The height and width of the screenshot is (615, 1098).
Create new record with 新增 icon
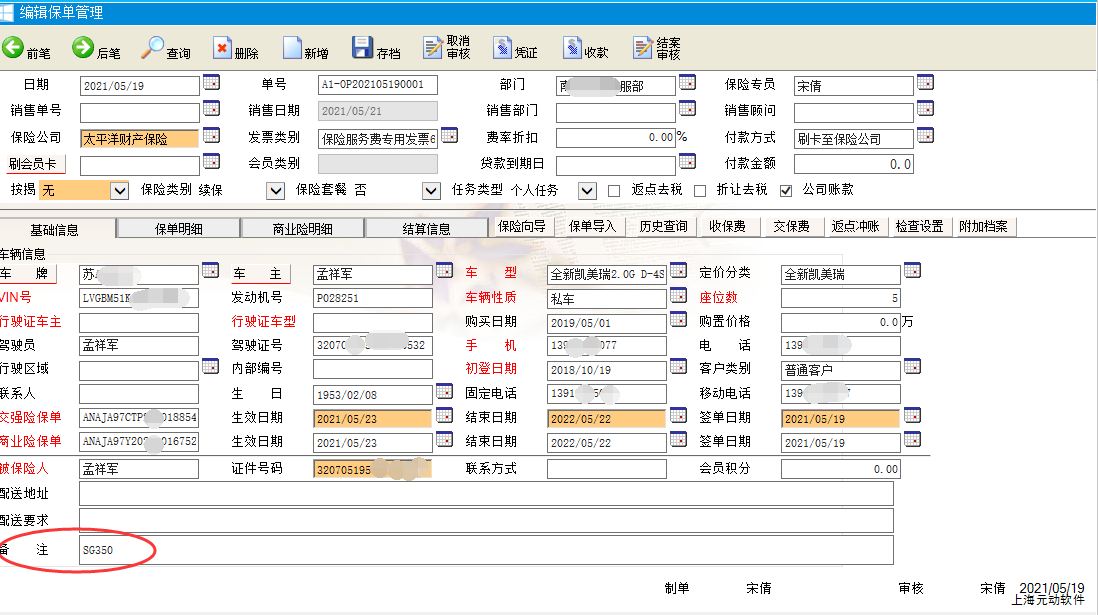coord(292,48)
